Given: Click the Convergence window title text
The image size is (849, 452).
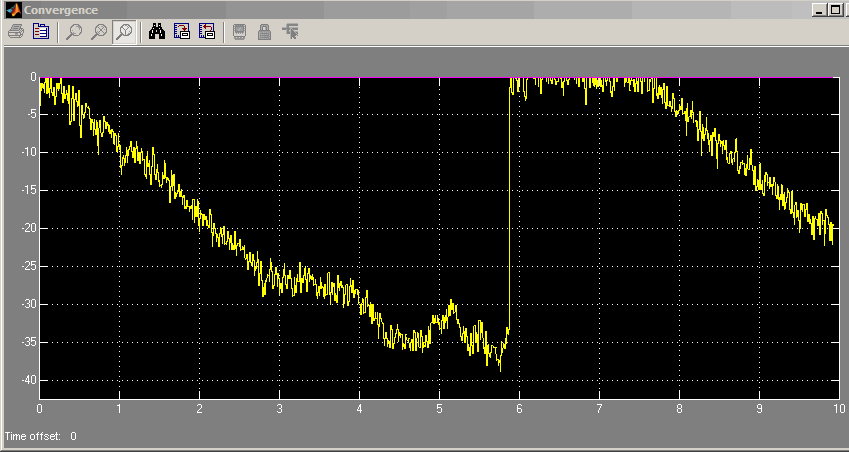Looking at the screenshot, I should 61,10.
